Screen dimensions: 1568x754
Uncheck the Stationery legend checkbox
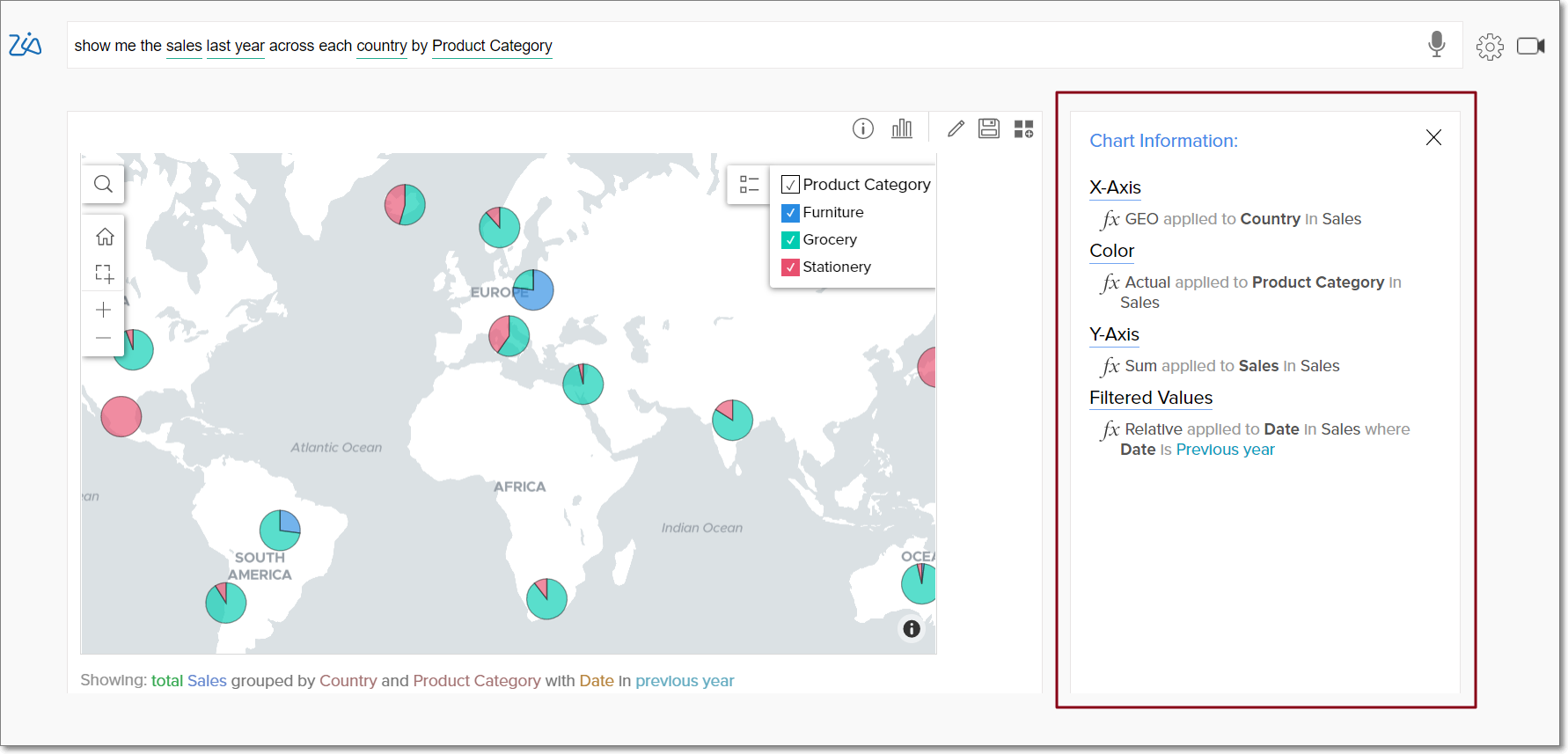click(x=790, y=267)
